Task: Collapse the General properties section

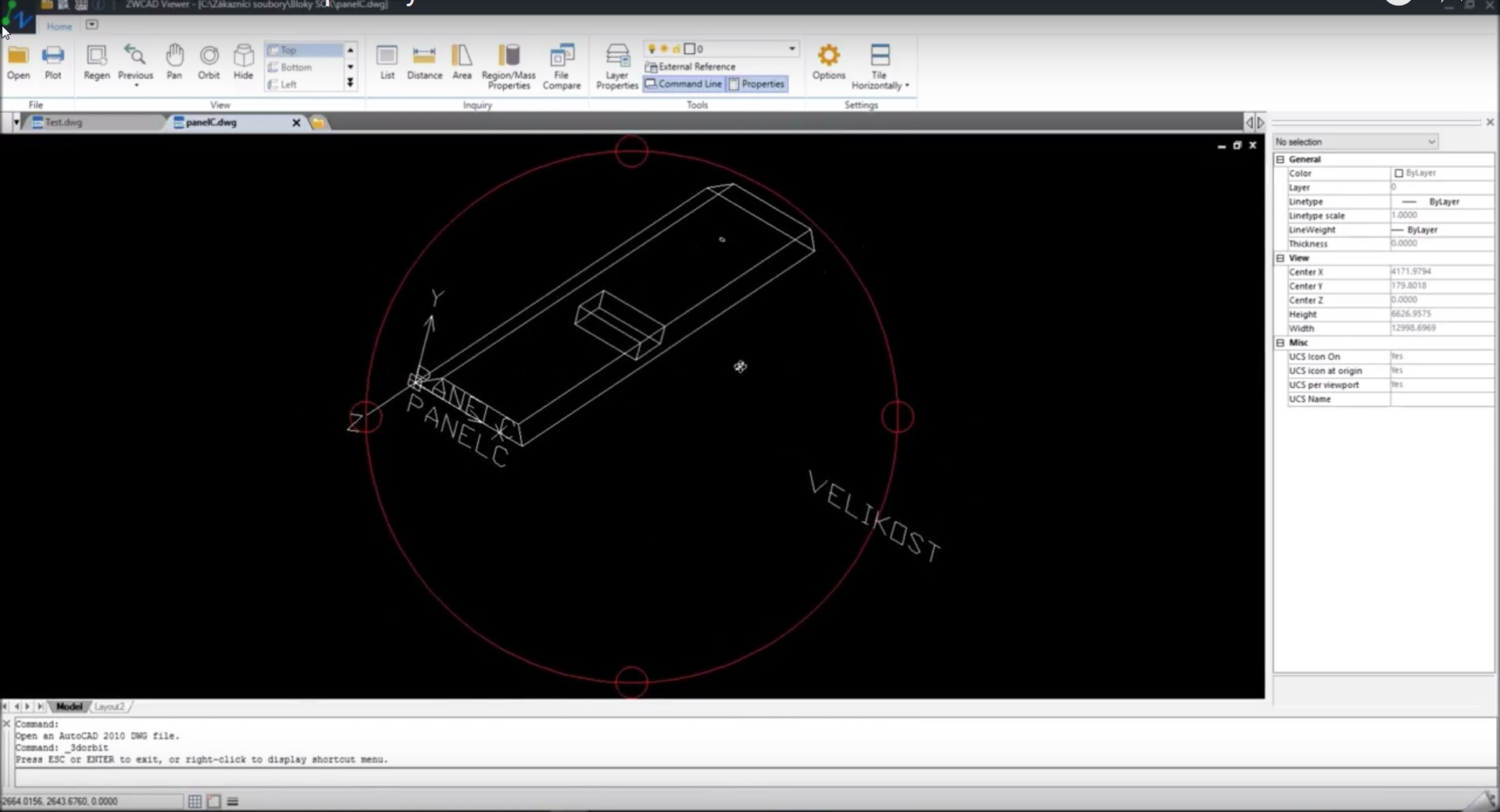Action: [1280, 159]
